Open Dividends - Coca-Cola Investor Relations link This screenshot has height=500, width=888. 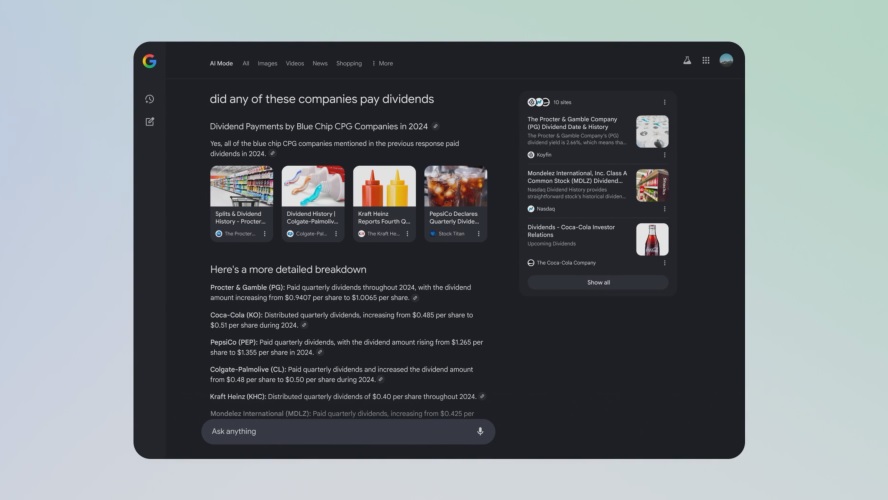571,231
